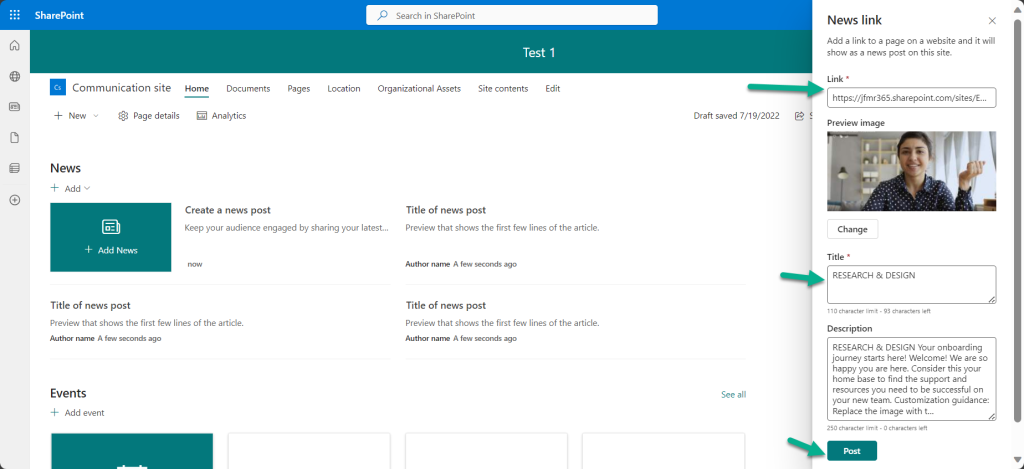Viewport: 1024px width, 469px height.
Task: Click the search magnifier icon
Action: coord(383,15)
